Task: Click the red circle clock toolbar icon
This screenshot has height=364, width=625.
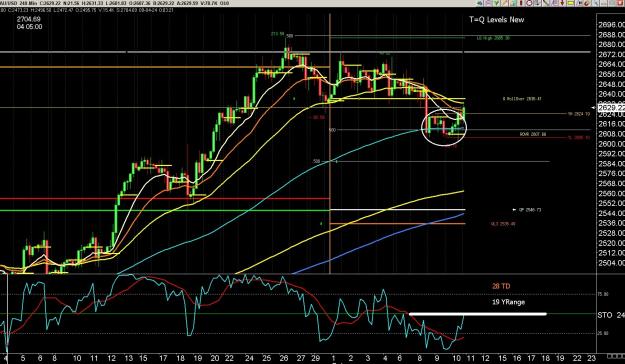Action: pyautogui.click(x=529, y=3)
